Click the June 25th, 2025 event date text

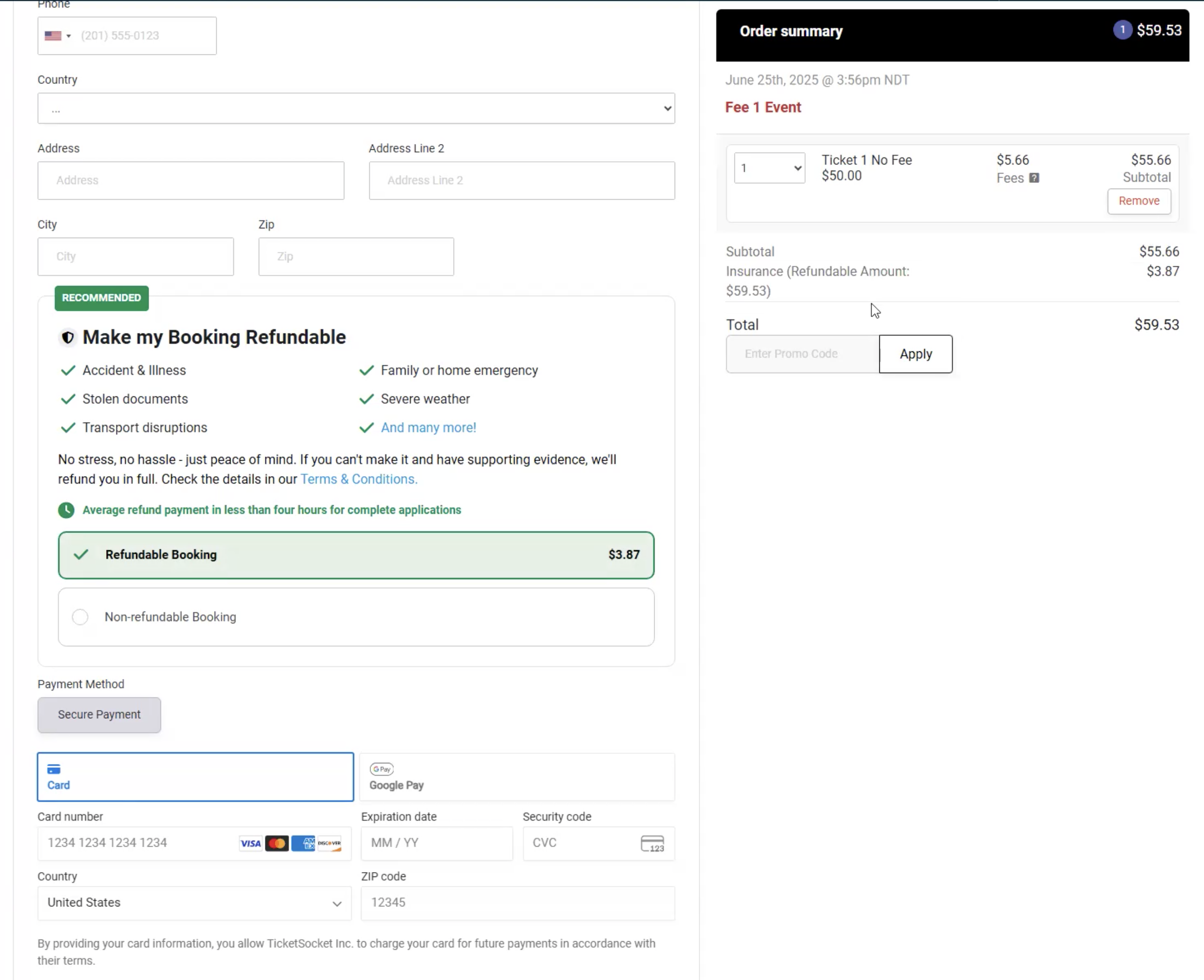pos(817,80)
